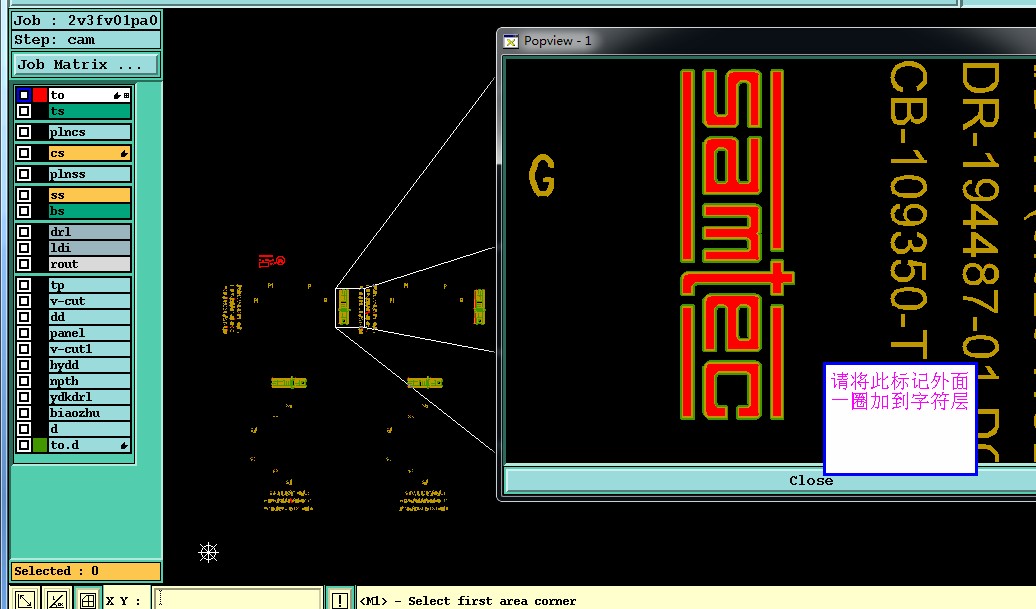
Task: Select layer name 'ldi'
Action: [x=89, y=248]
